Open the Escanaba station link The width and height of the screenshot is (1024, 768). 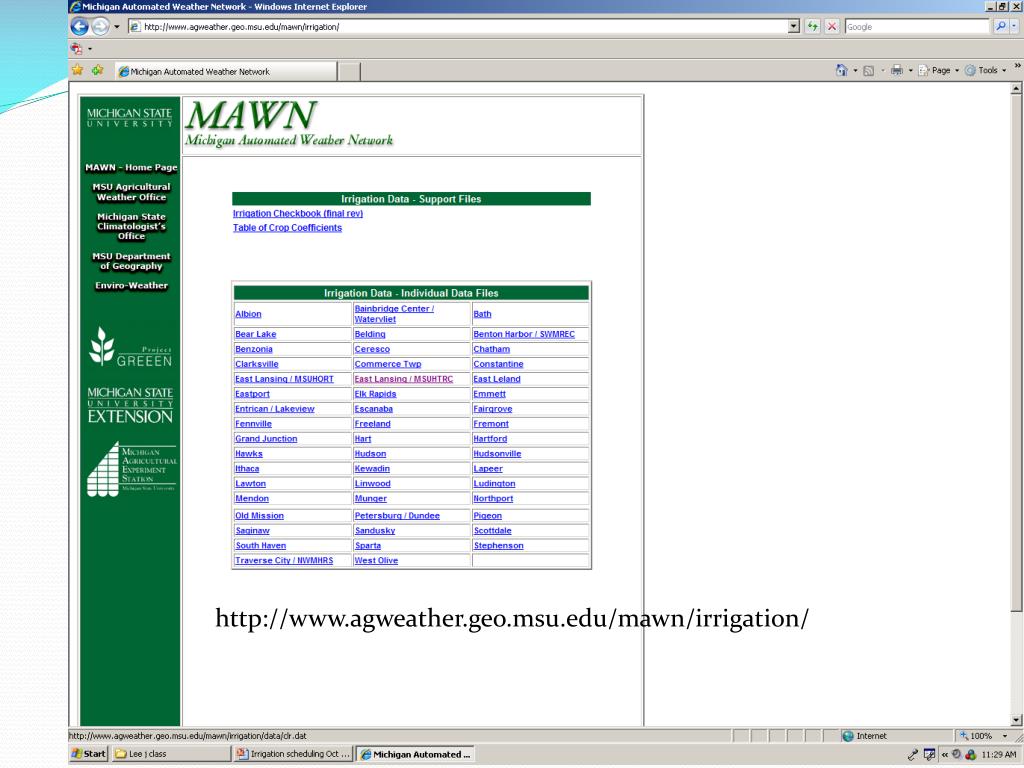point(374,409)
